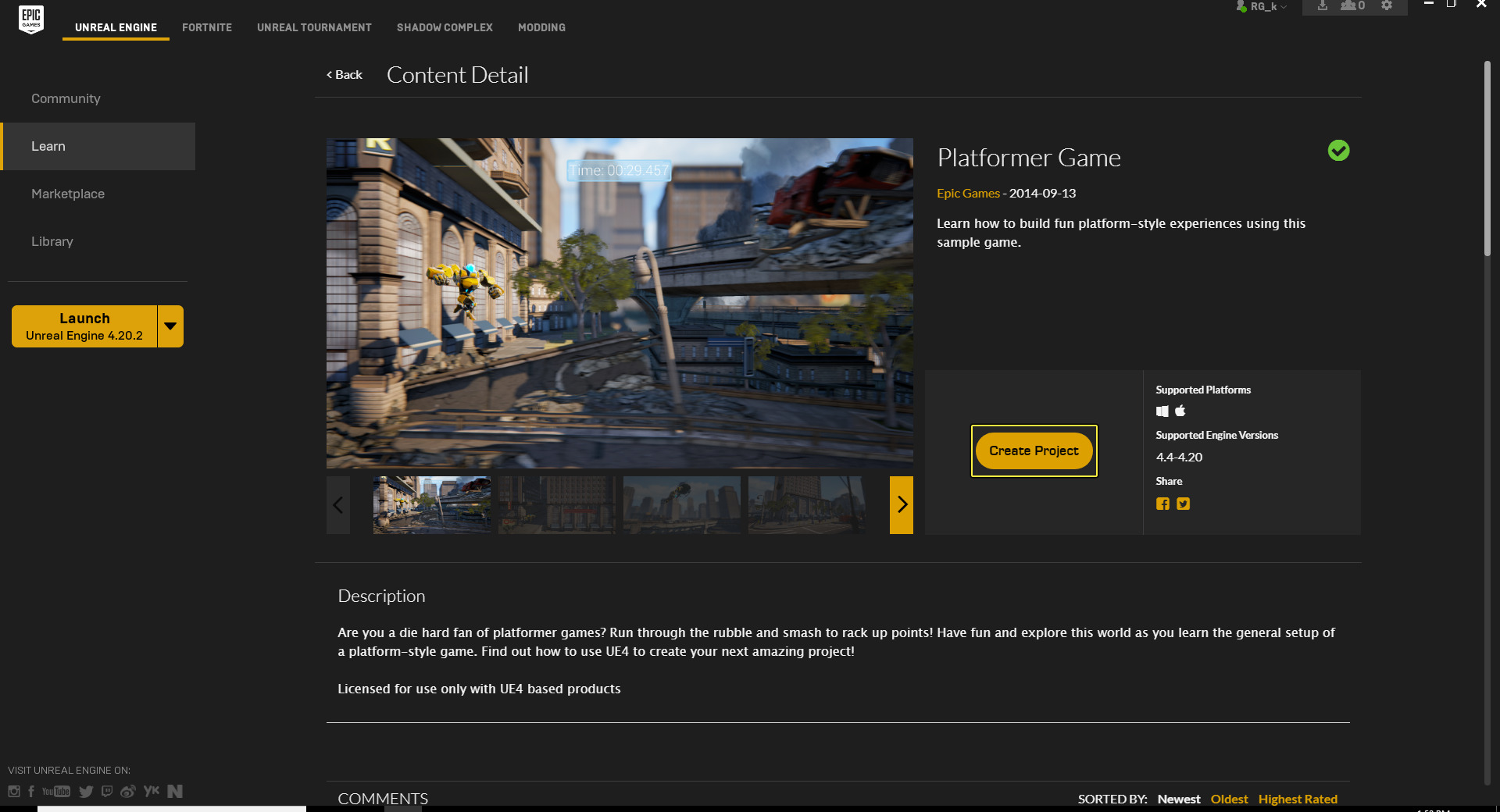1500x812 pixels.
Task: Switch to the Fortnite tab
Action: (x=207, y=27)
